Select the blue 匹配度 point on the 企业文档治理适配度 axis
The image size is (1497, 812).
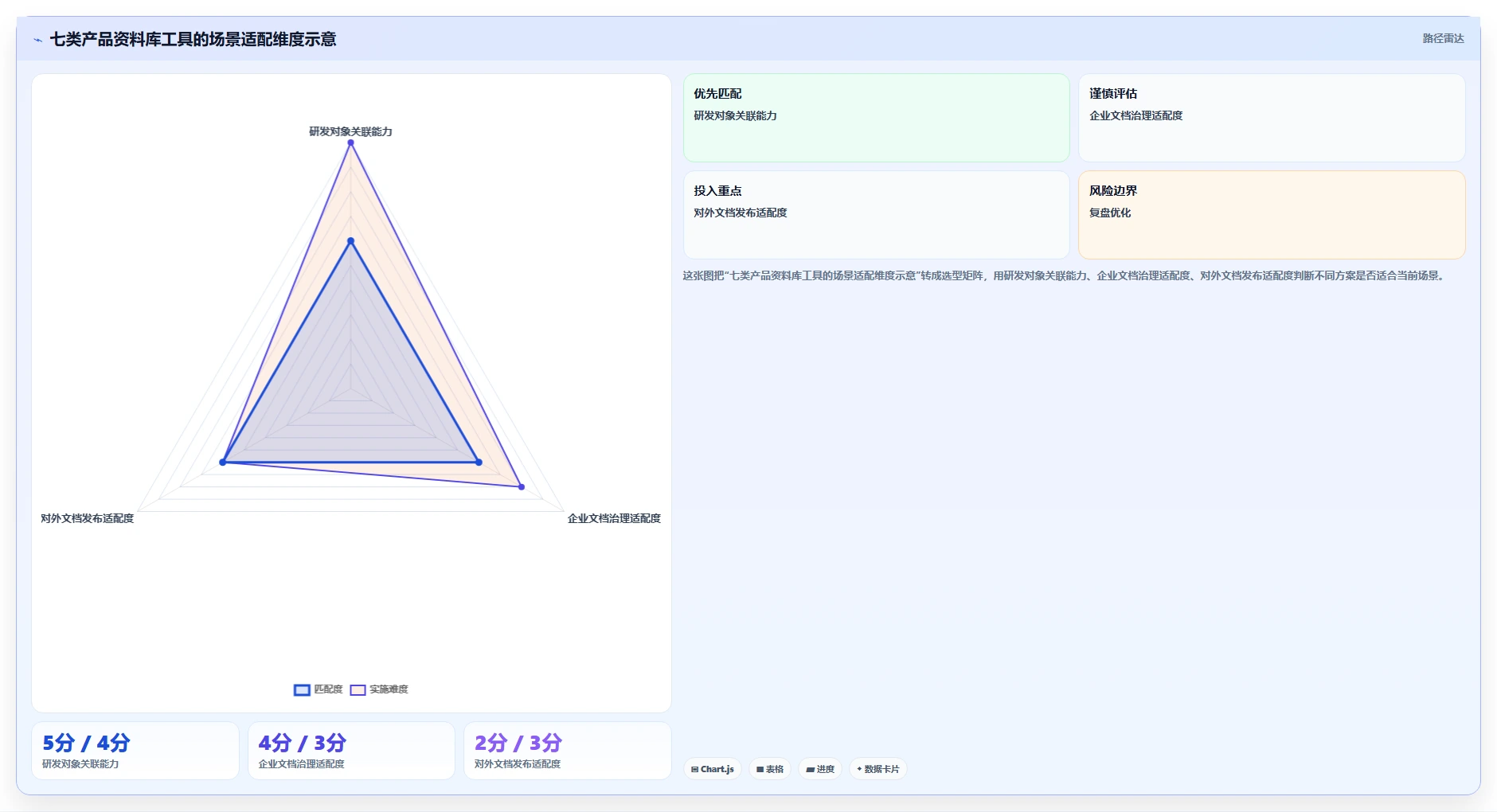(x=479, y=462)
